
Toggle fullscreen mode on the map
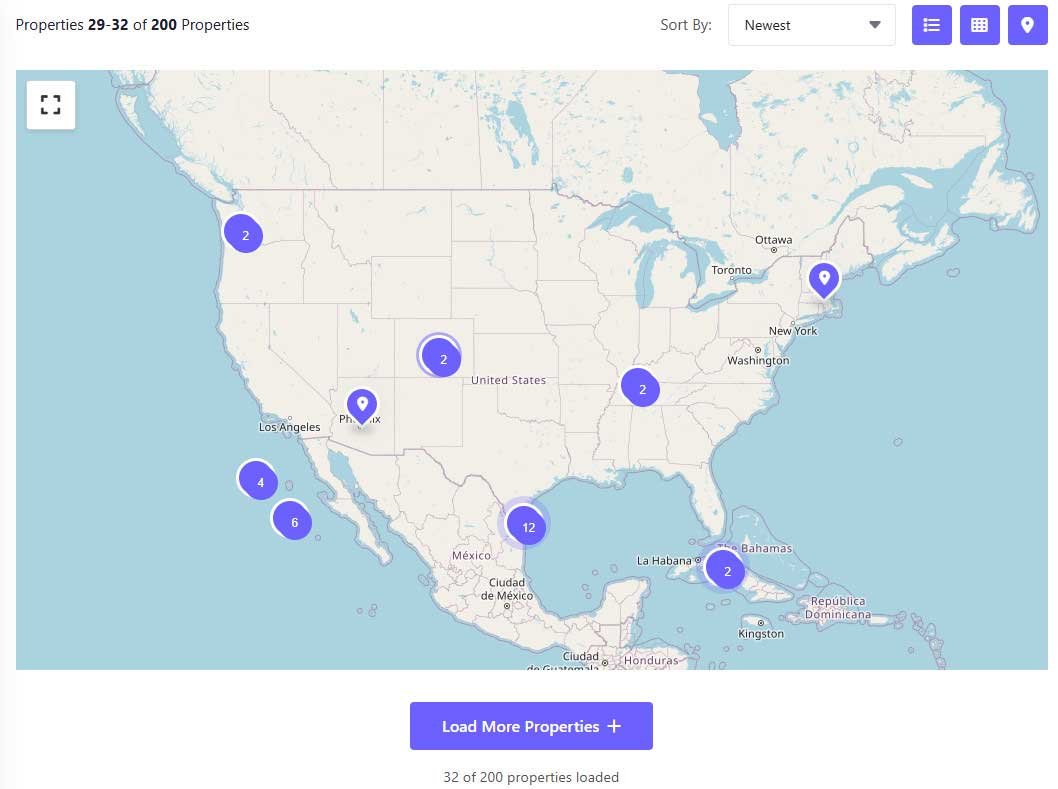pos(50,104)
